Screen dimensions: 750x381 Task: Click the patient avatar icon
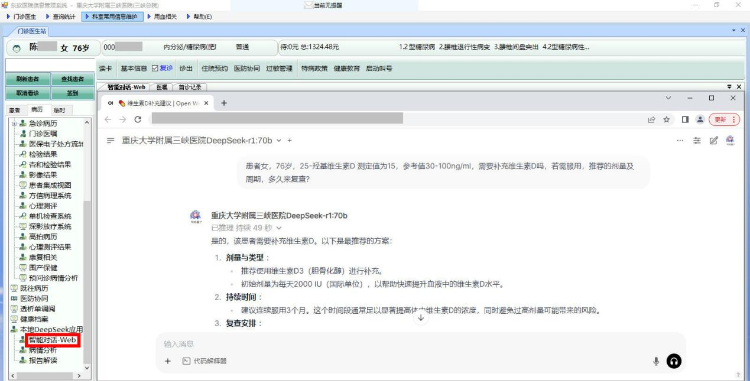pos(17,48)
